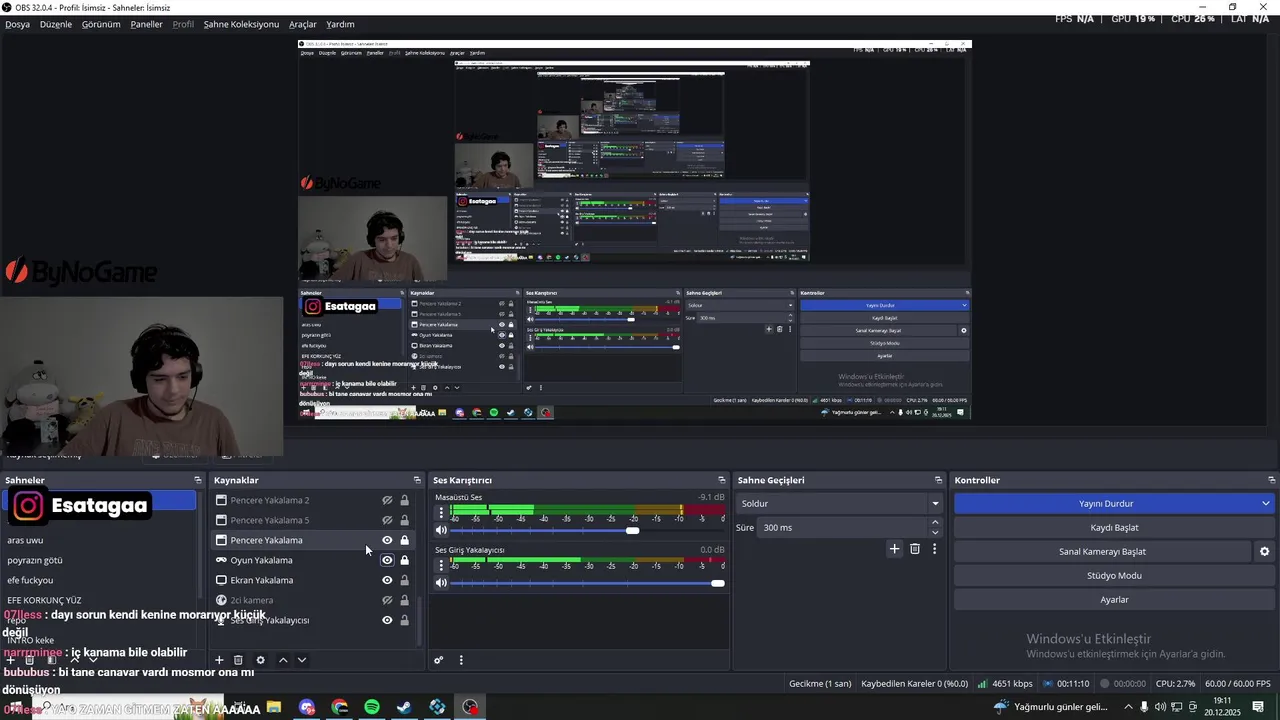
Task: Click the Oyun Yakalama gamepad icon
Action: (221, 560)
